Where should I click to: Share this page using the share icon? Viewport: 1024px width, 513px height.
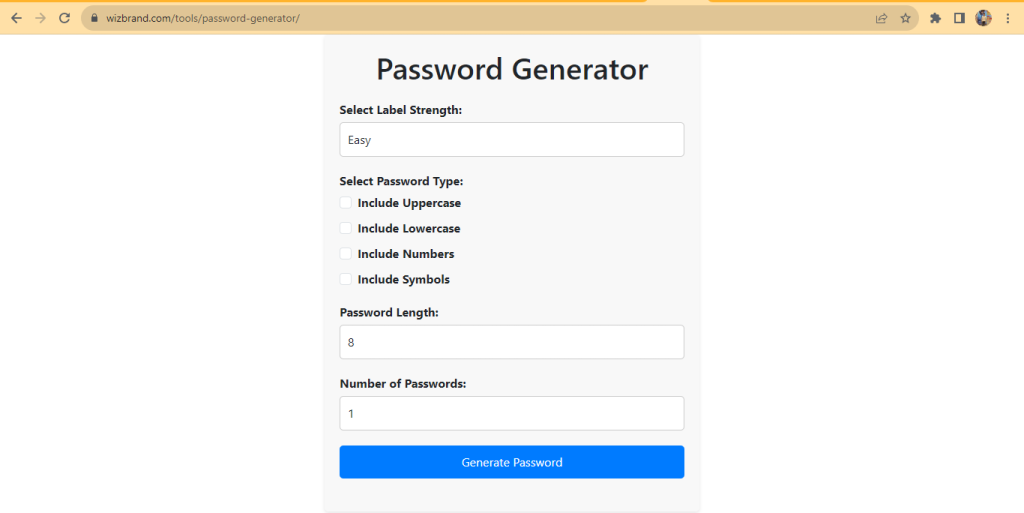[x=881, y=18]
